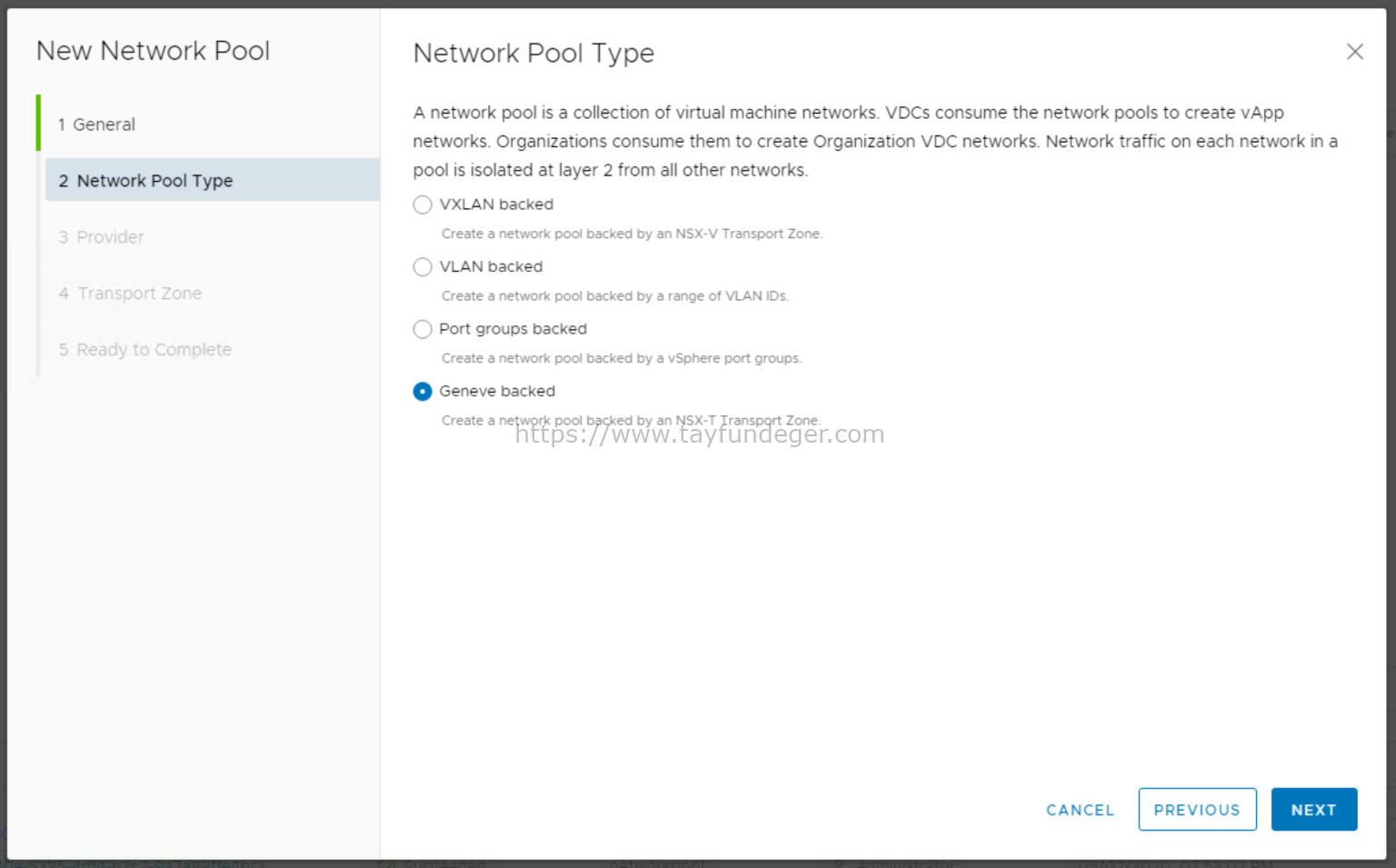Click the VXLAN backed description text
1396x868 pixels.
click(631, 234)
